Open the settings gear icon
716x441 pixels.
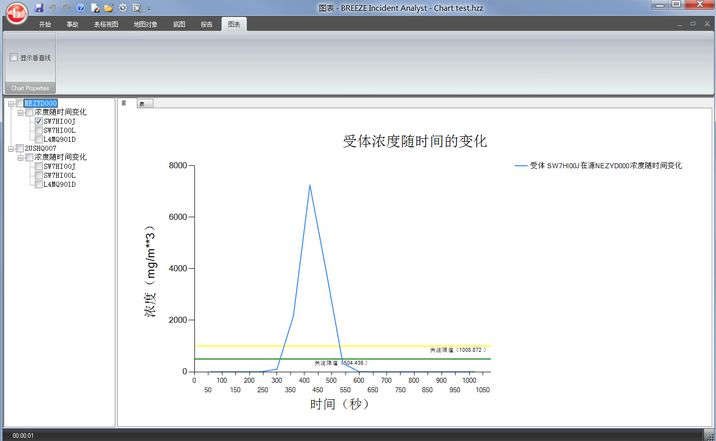pyautogui.click(x=123, y=8)
